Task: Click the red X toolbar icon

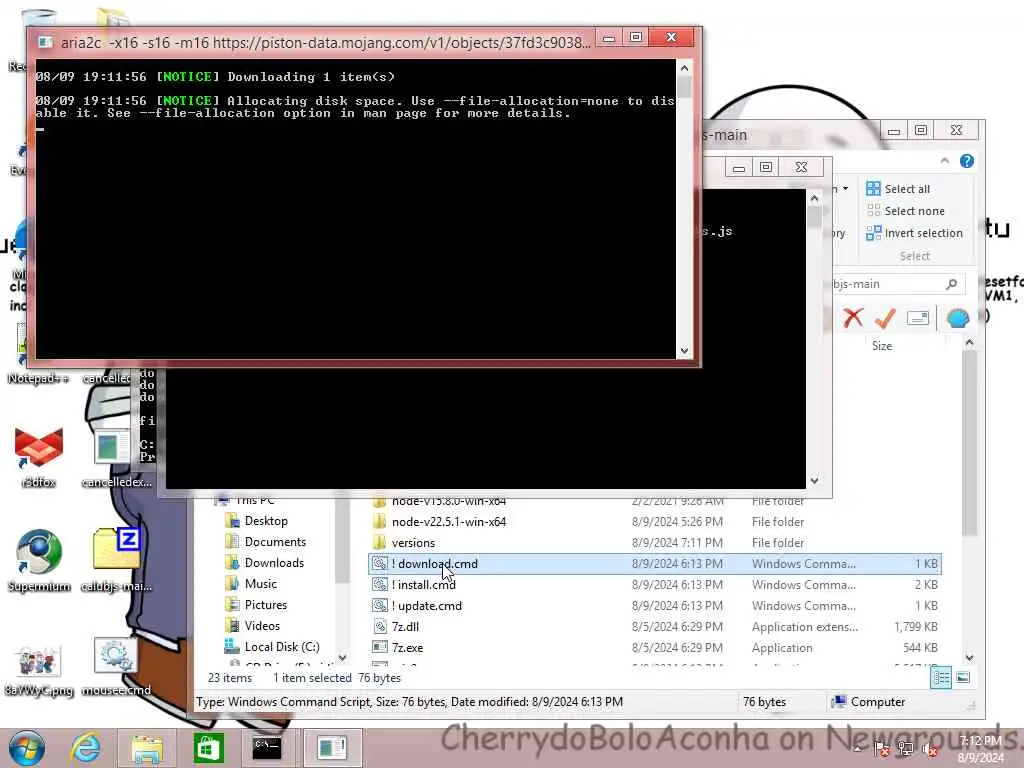Action: pyautogui.click(x=852, y=318)
